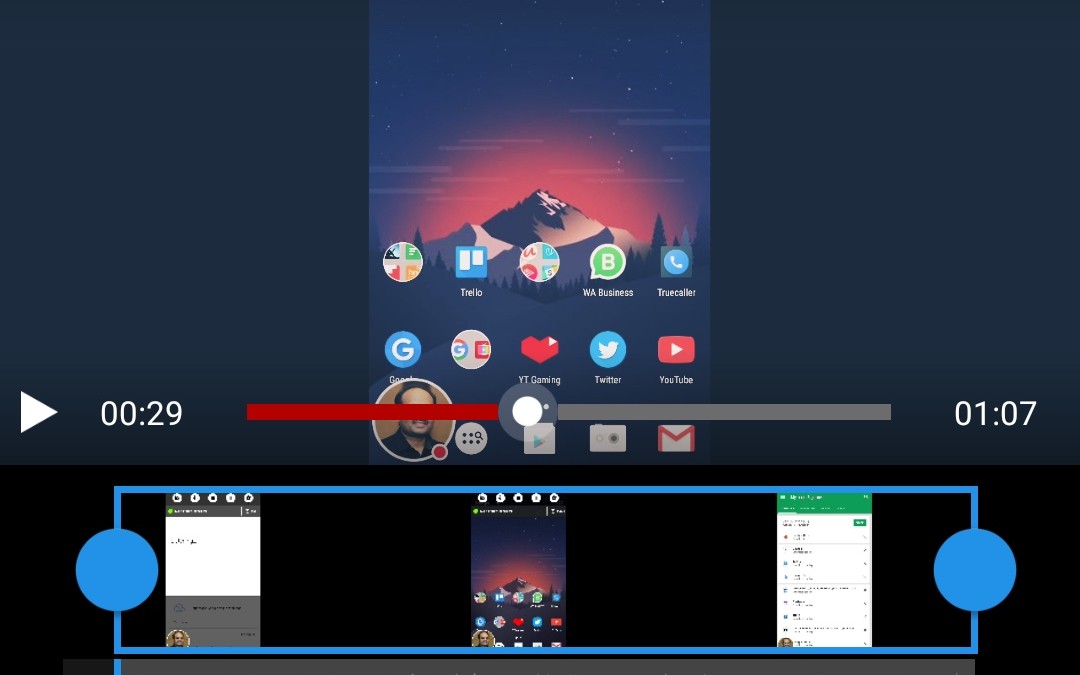Select the right blue trim handle
1080x675 pixels.
coord(974,570)
